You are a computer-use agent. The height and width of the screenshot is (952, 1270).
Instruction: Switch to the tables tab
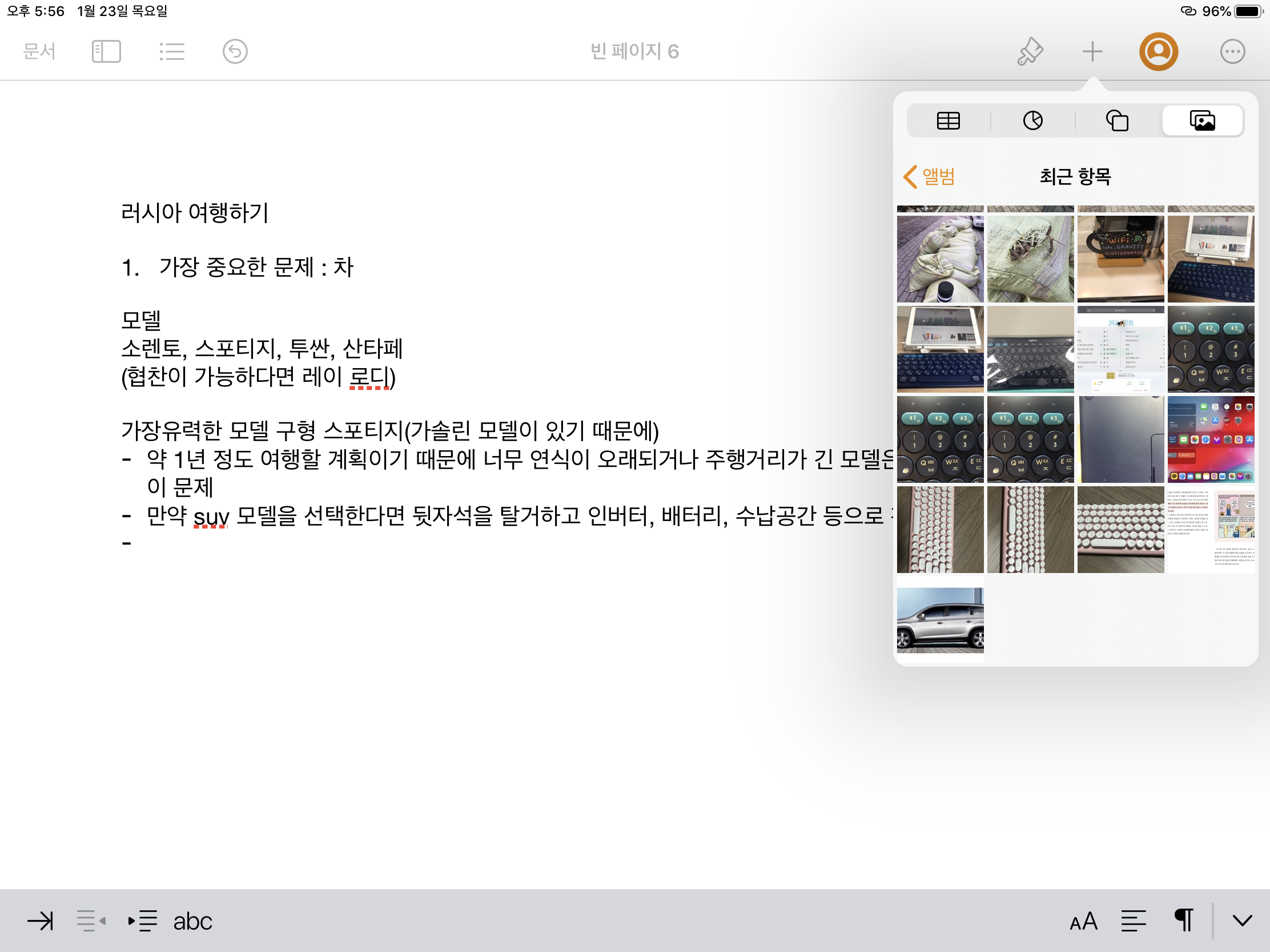tap(948, 120)
